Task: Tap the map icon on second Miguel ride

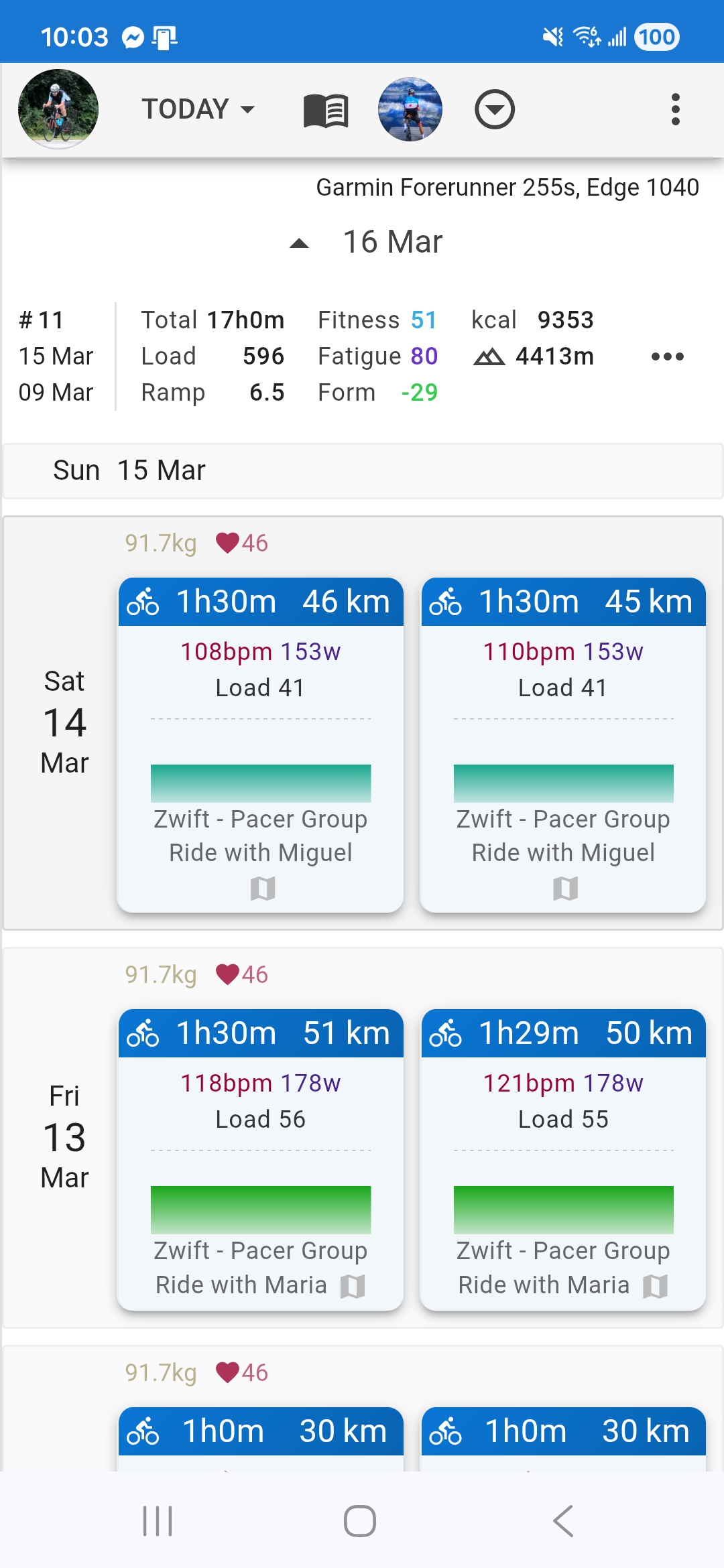Action: pyautogui.click(x=565, y=889)
